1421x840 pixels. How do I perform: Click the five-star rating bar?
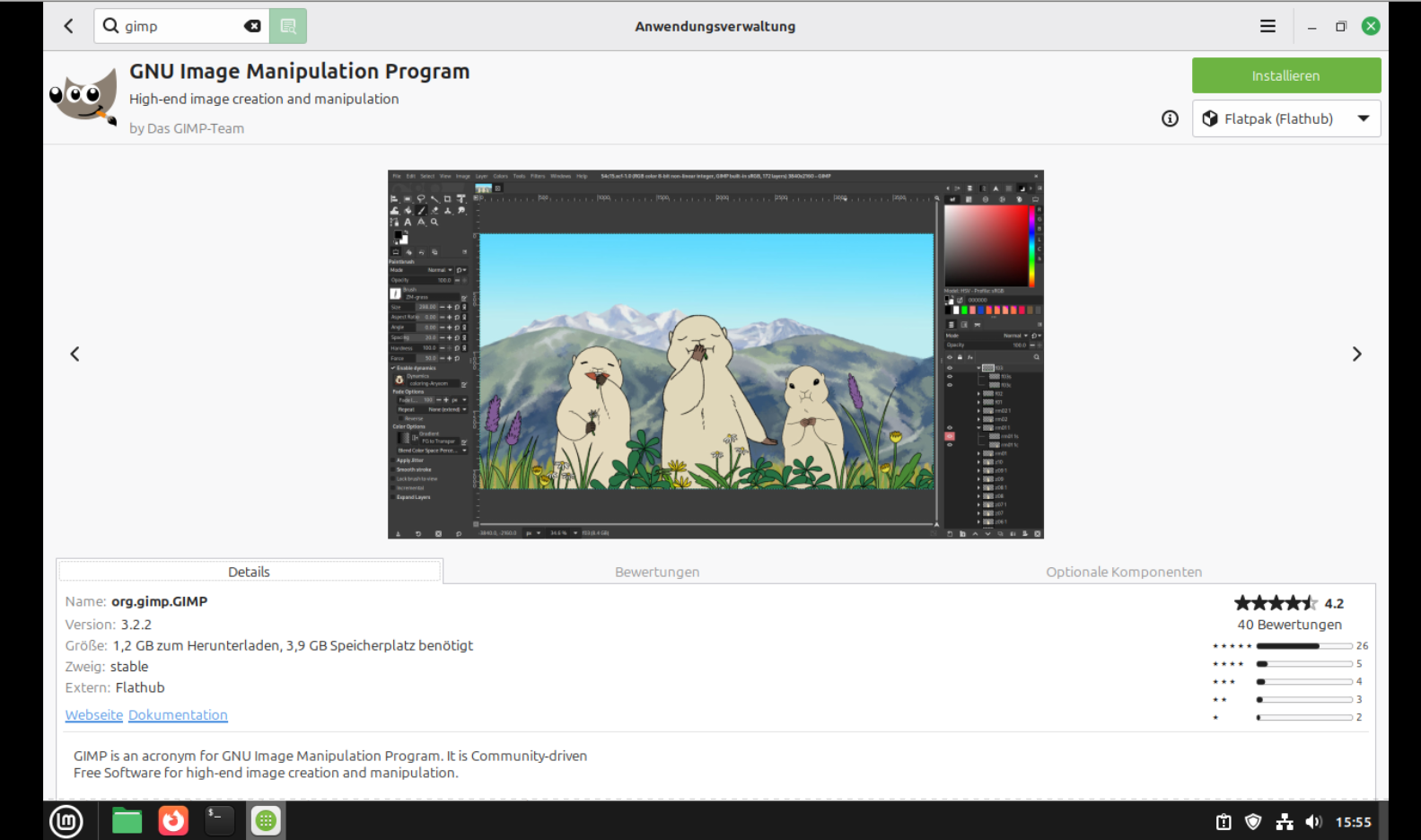[1303, 646]
